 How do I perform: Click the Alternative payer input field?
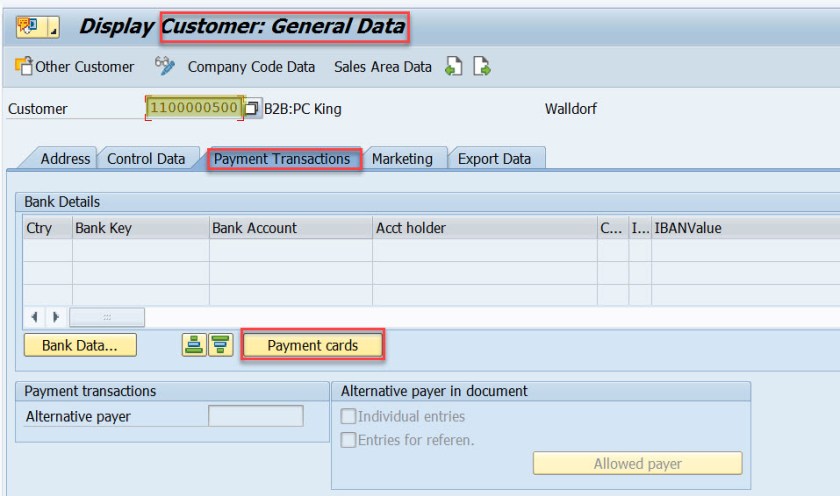[256, 416]
